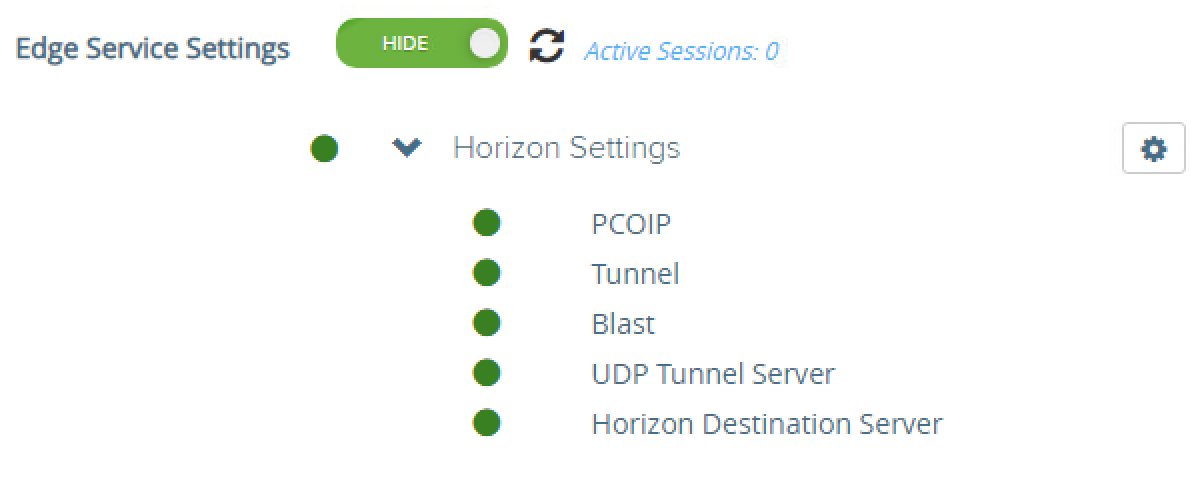Image resolution: width=1200 pixels, height=484 pixels.
Task: Collapse the Horizon Settings chevron
Action: [x=406, y=149]
